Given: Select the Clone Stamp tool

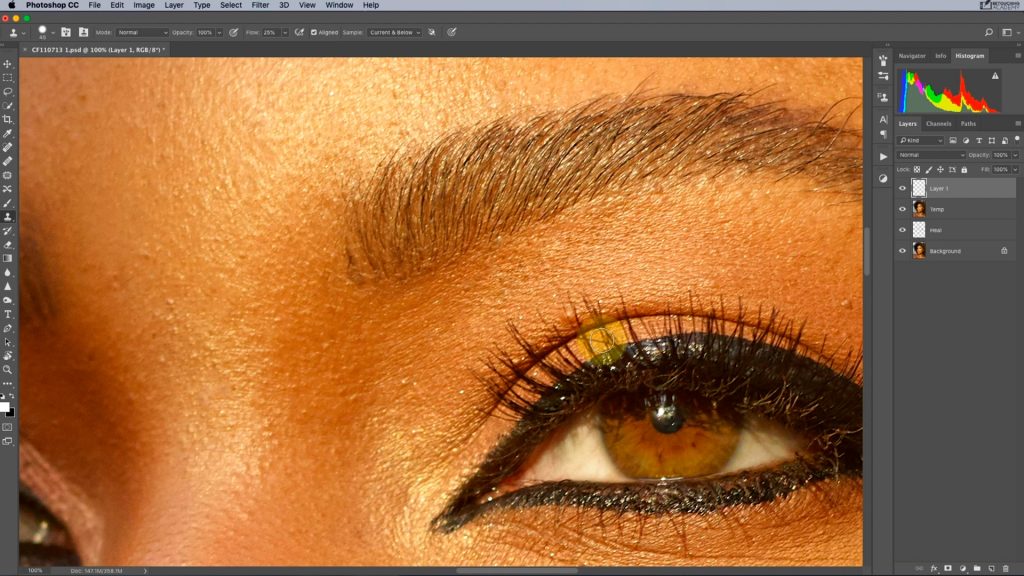Looking at the screenshot, I should pyautogui.click(x=8, y=217).
